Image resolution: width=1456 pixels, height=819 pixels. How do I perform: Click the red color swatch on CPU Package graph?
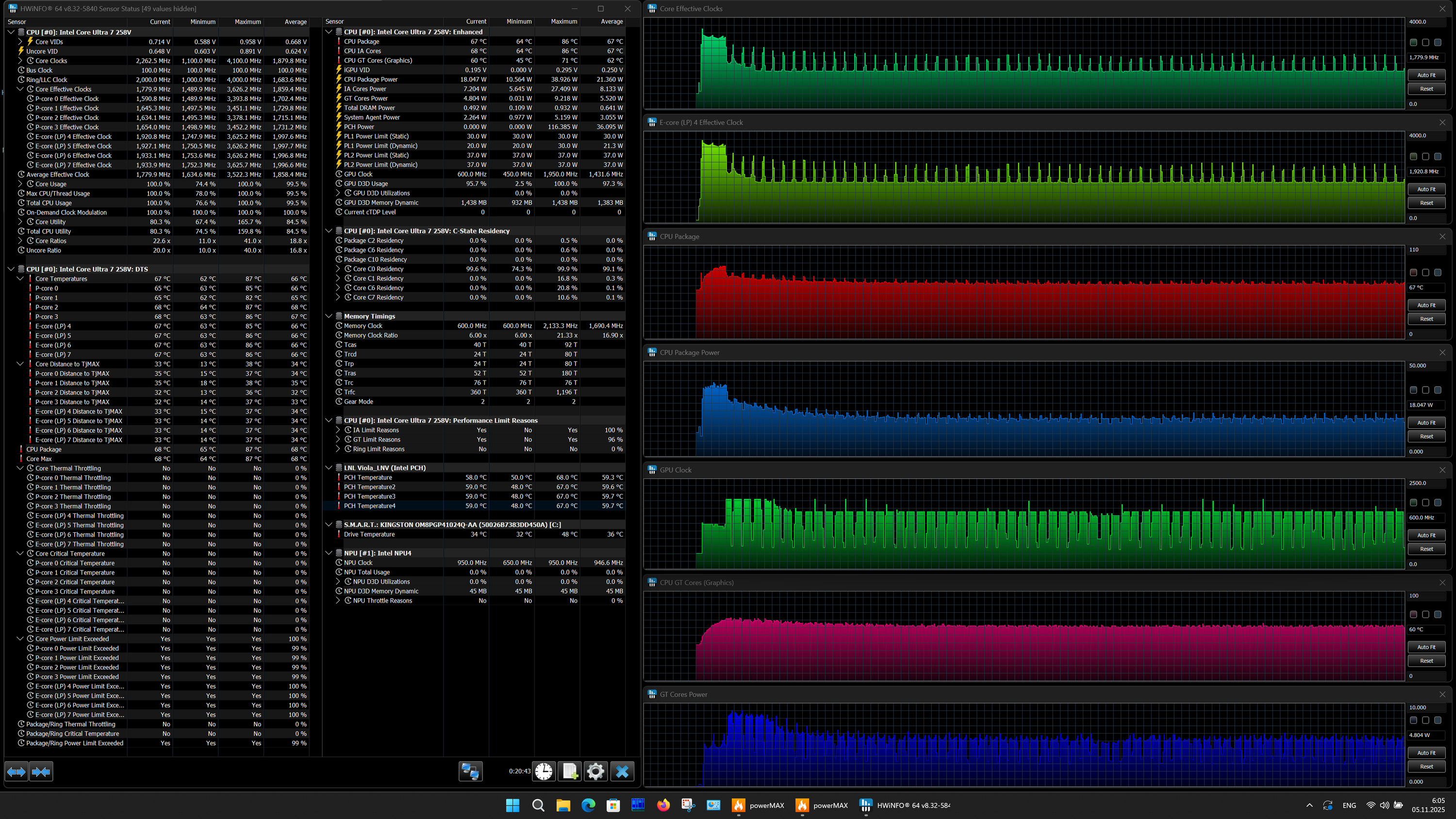(1413, 273)
